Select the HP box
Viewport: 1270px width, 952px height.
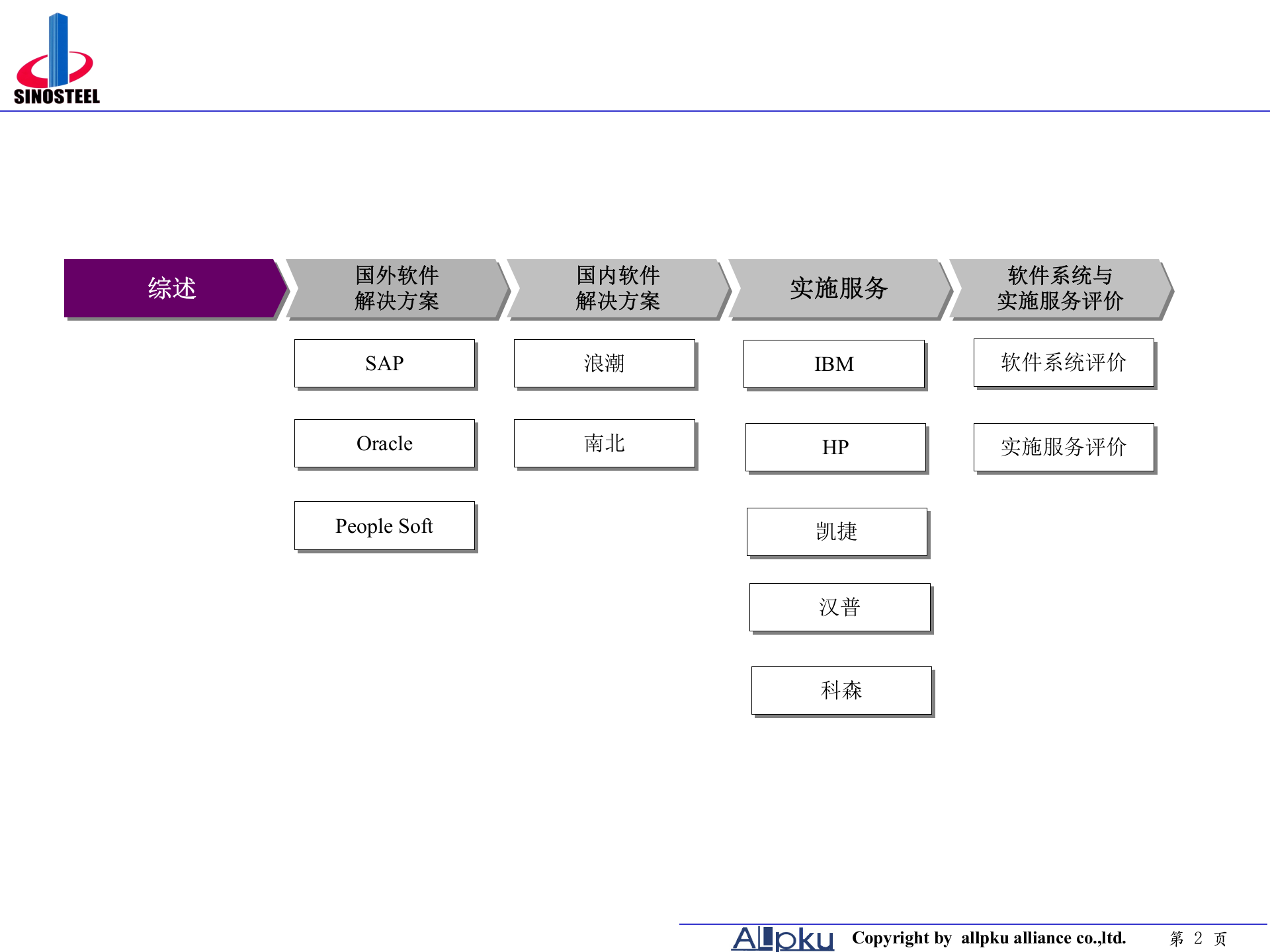pos(835,447)
